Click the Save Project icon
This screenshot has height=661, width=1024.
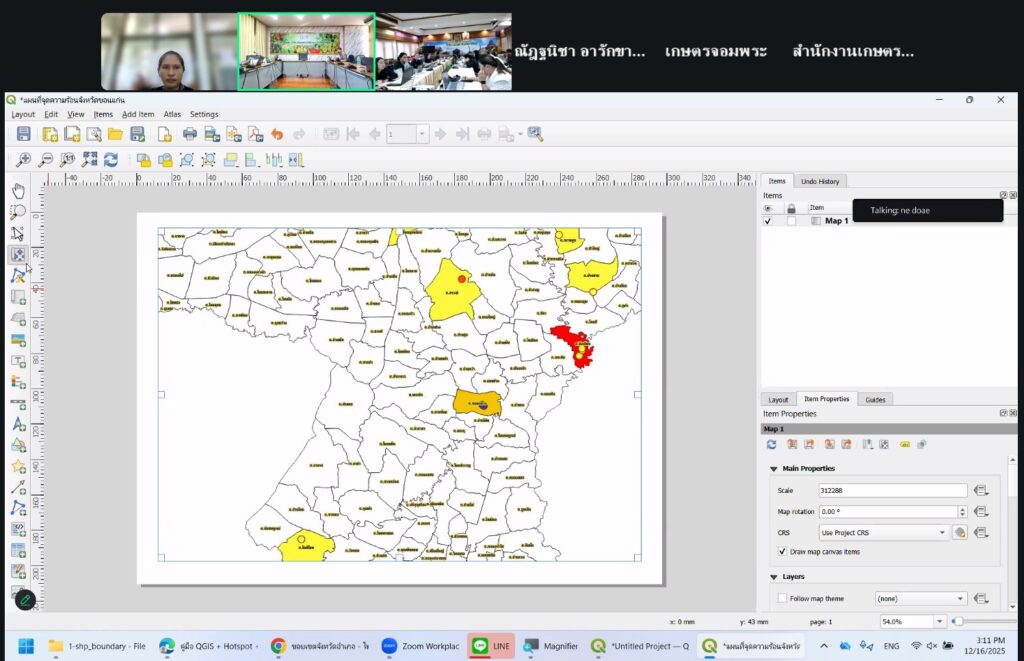(x=23, y=134)
